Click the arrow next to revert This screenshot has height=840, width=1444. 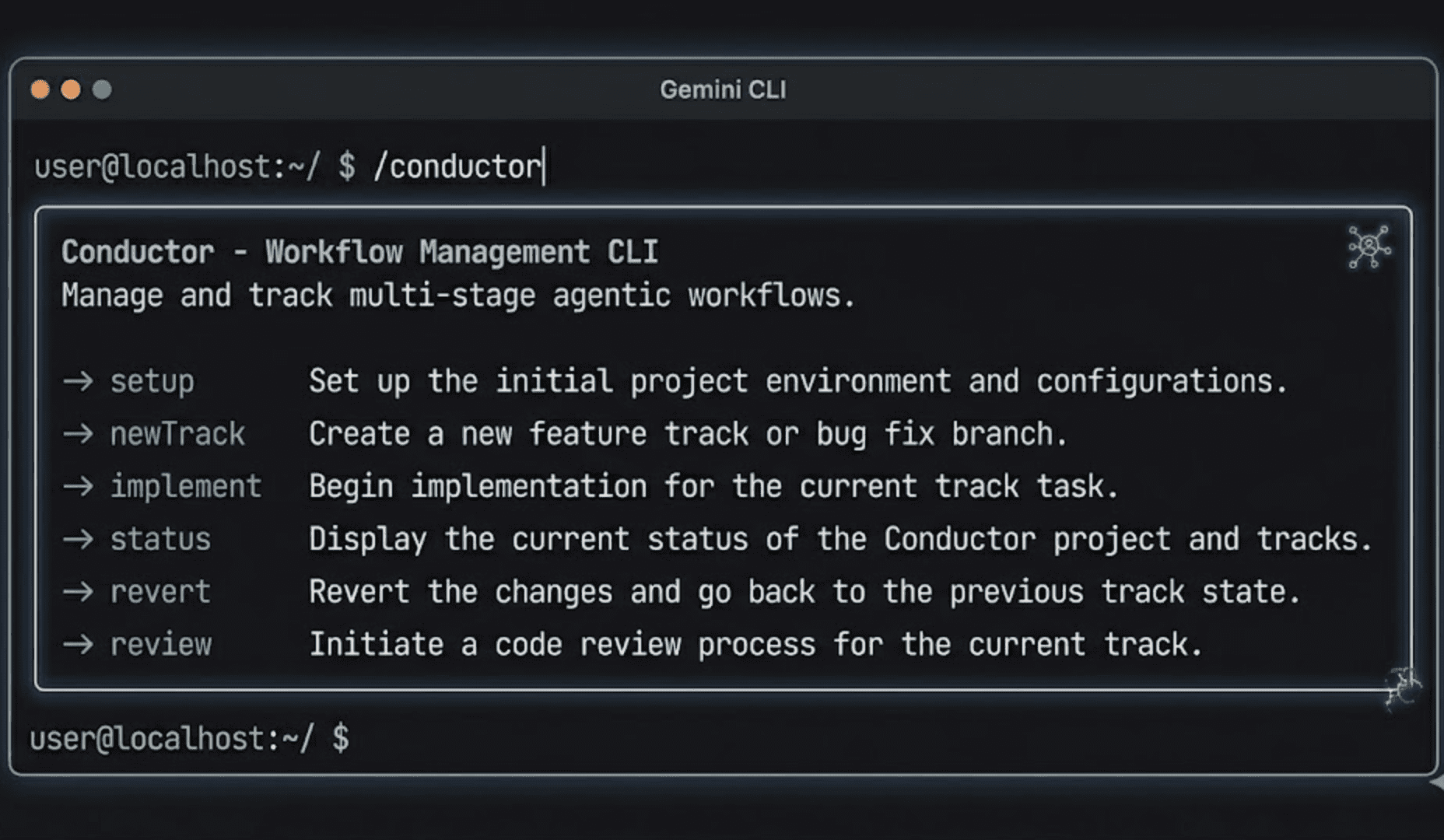tap(78, 592)
